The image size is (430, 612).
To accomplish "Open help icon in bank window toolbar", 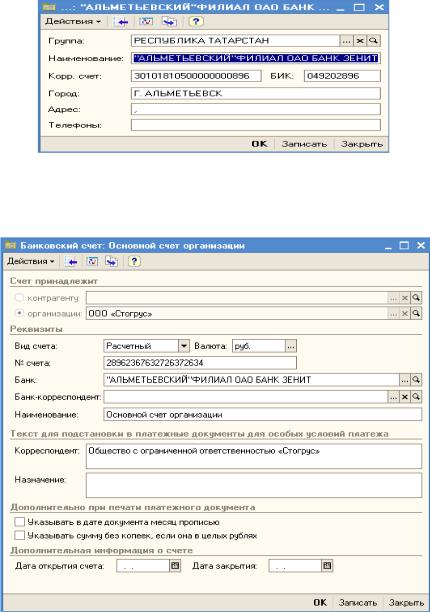I will click(x=195, y=21).
